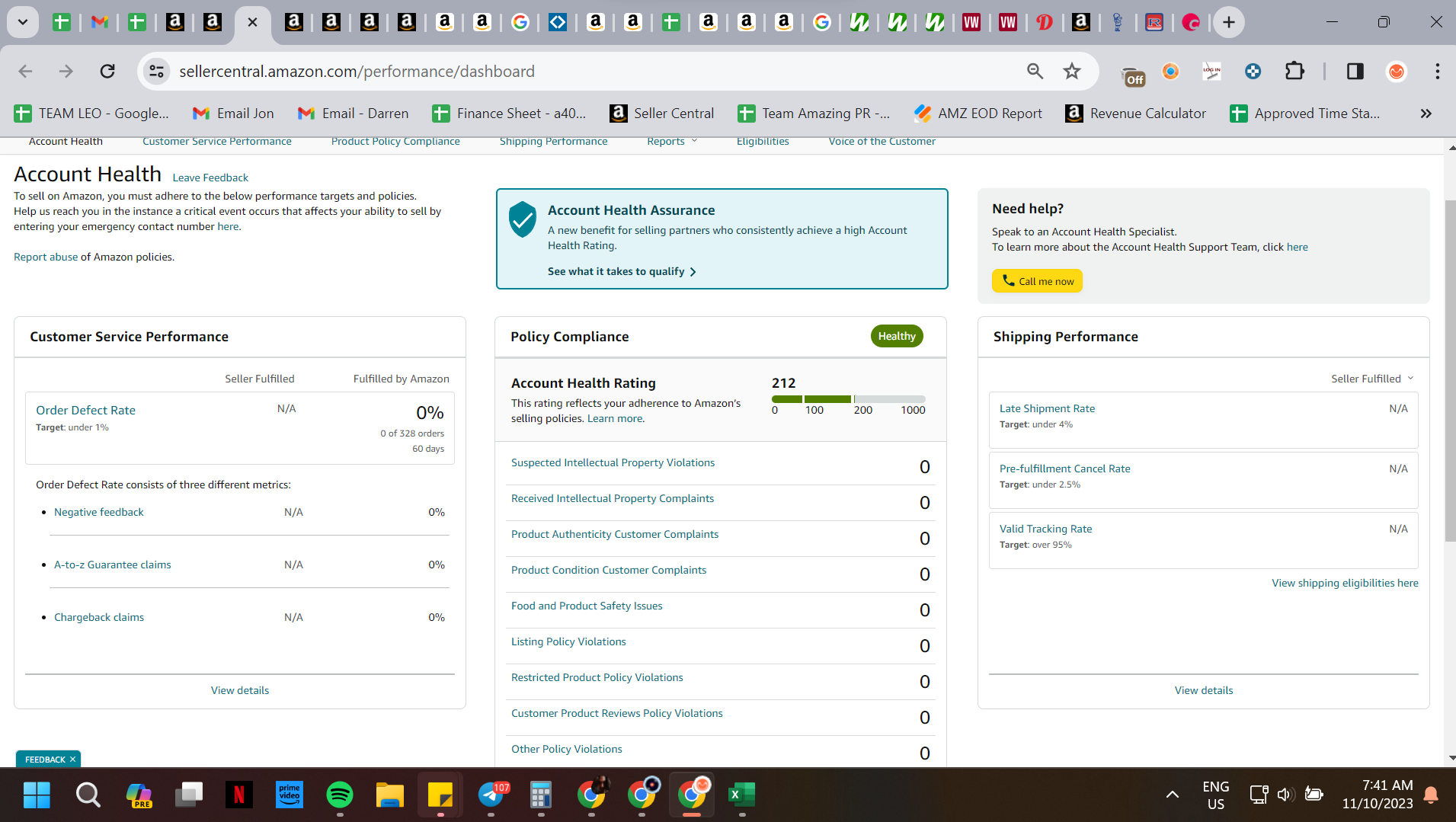Image resolution: width=1456 pixels, height=822 pixels.
Task: Go back to the previous page
Action: (25, 71)
